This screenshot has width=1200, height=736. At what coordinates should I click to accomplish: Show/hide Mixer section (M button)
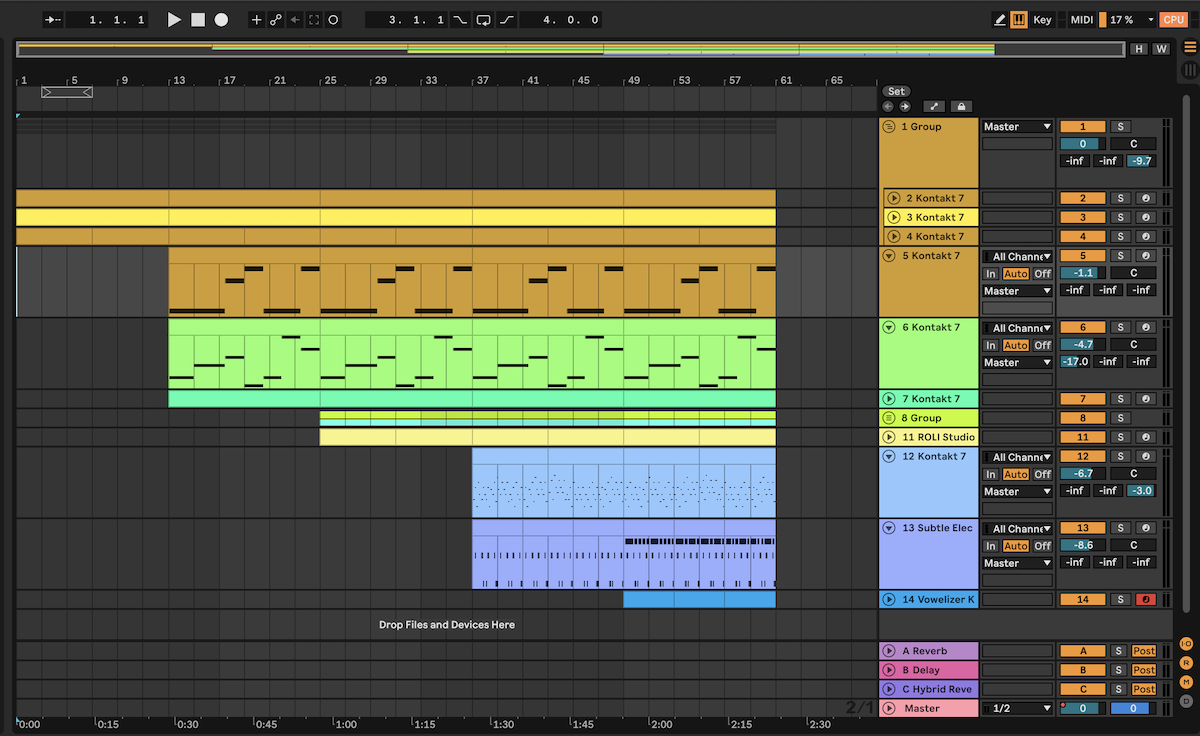tap(1186, 681)
